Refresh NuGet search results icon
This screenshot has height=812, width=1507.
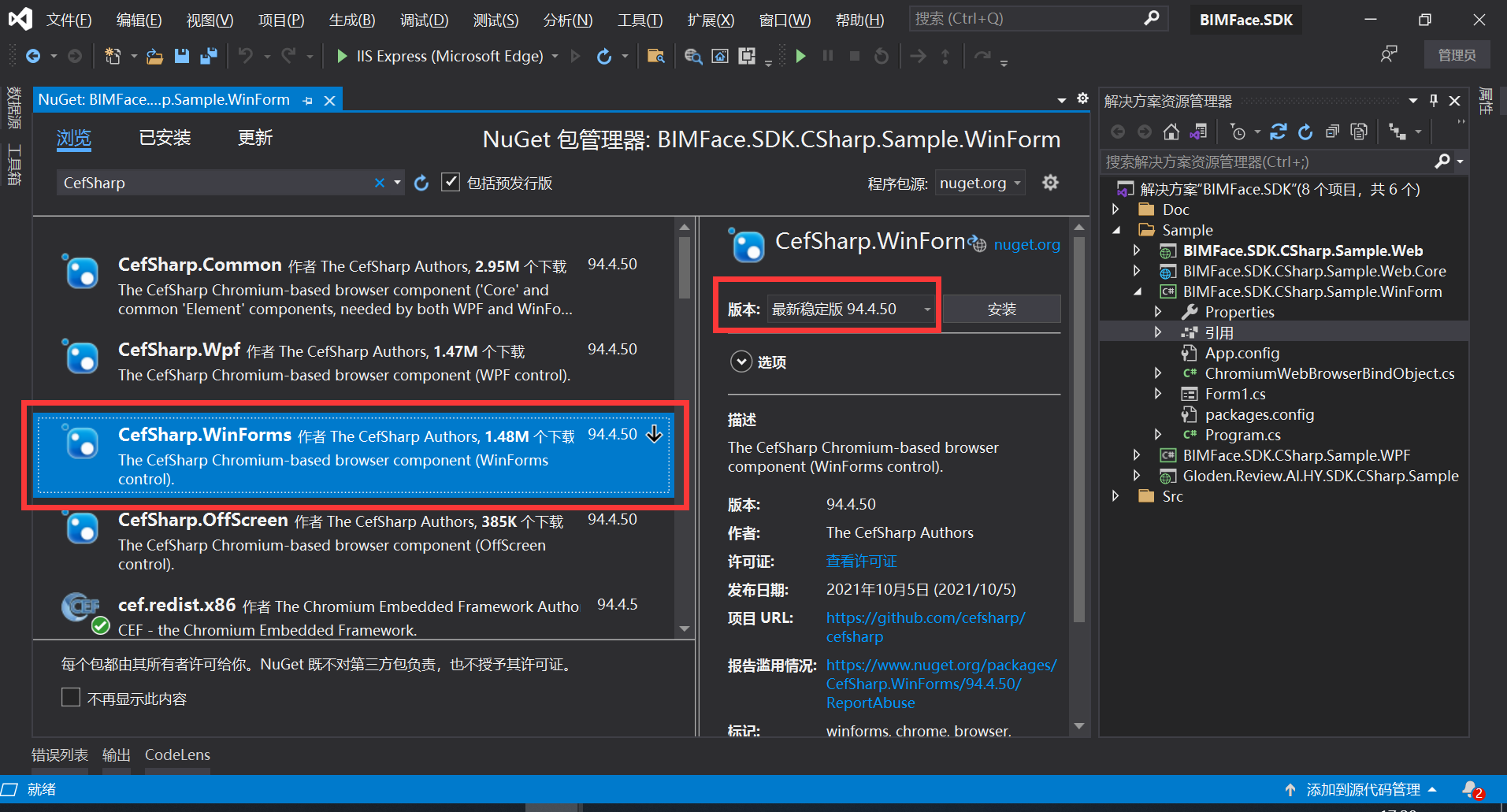421,183
